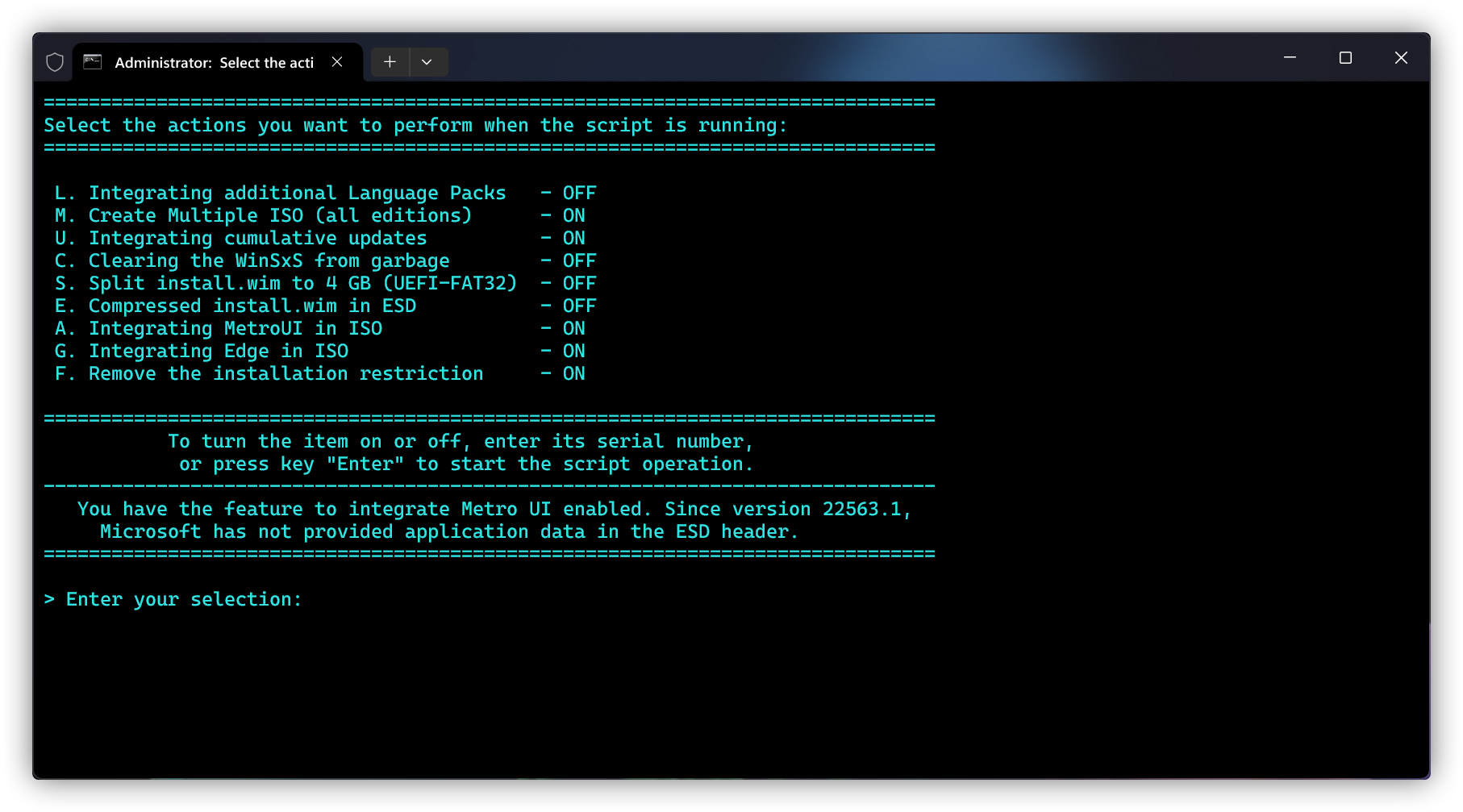Minimize the terminal window
1463x812 pixels.
pos(1290,58)
